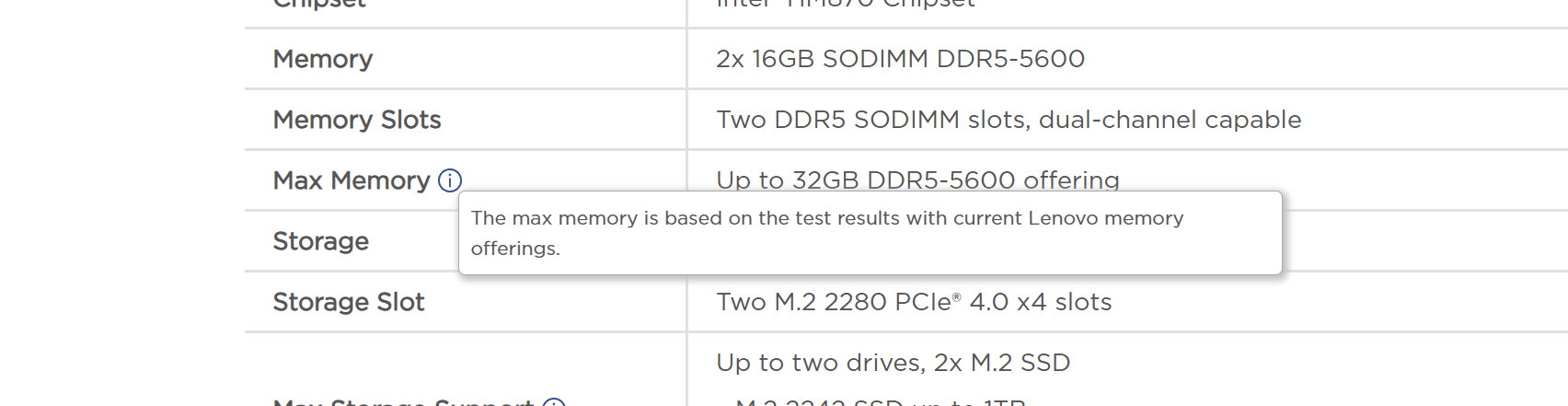Viewport: 1568px width, 406px height.
Task: Click the Max Storage Support info icon
Action: 554,402
